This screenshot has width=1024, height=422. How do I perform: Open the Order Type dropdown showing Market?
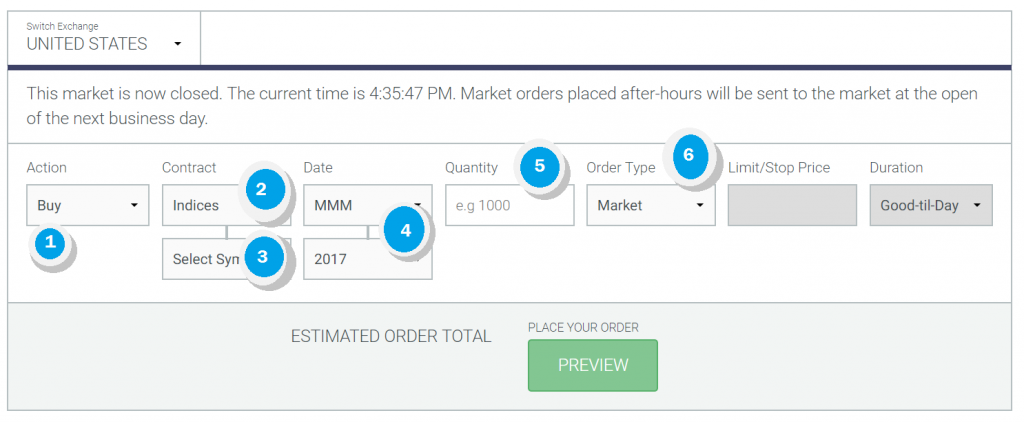coord(651,205)
